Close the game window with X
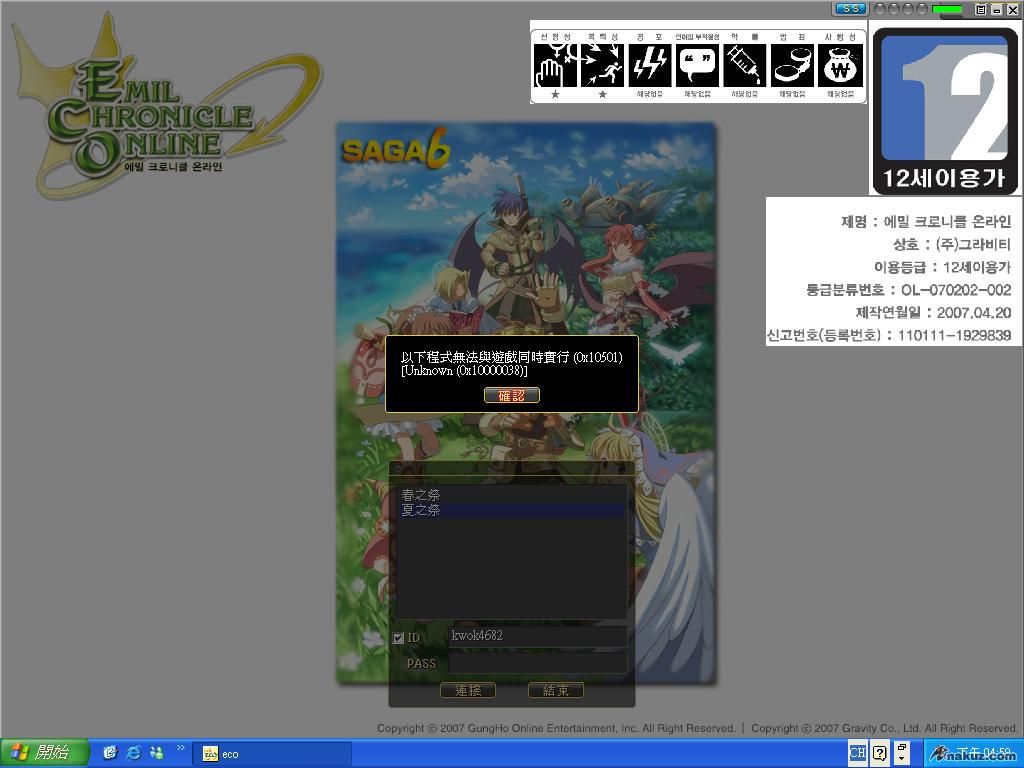Viewport: 1024px width, 768px height. (x=1012, y=9)
